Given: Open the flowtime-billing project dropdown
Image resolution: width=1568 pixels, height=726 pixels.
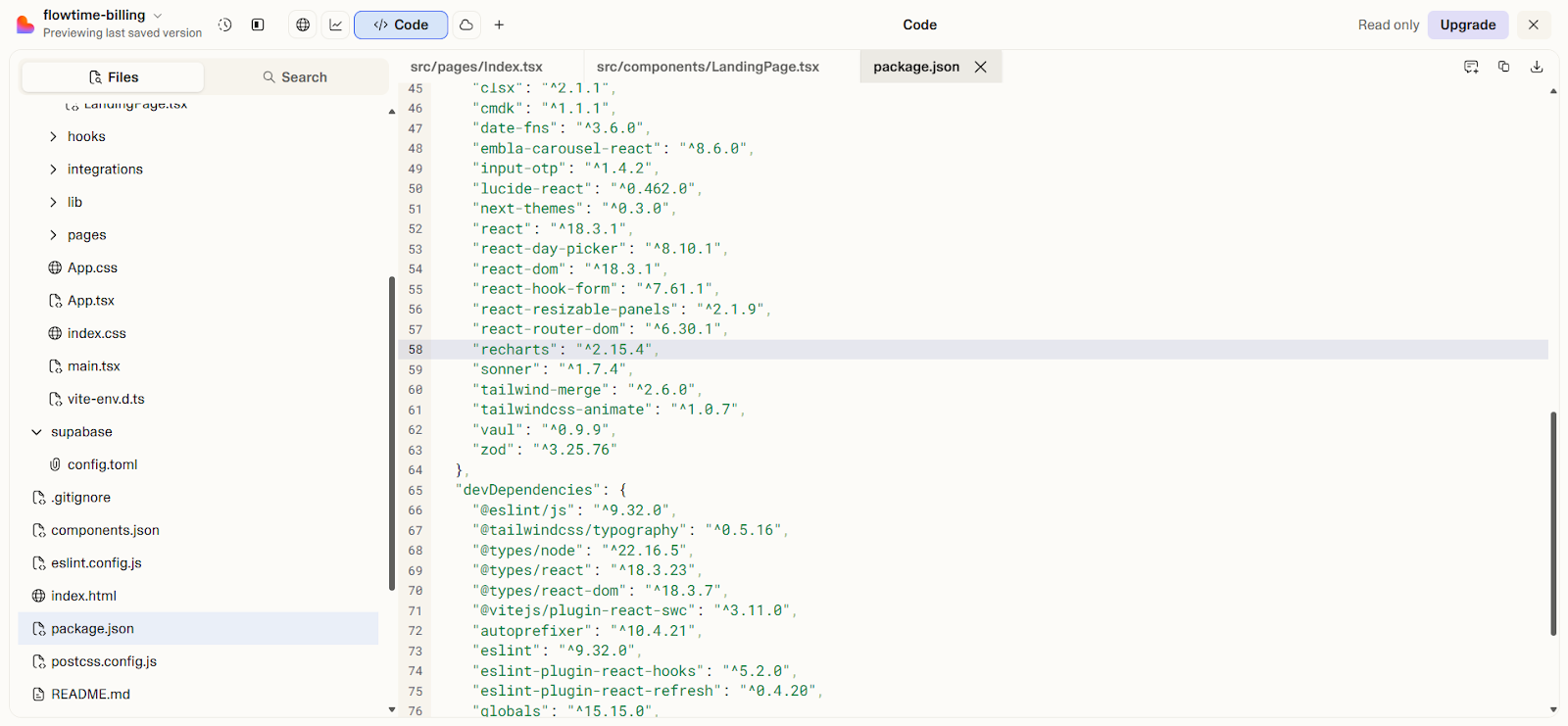Looking at the screenshot, I should tap(103, 15).
